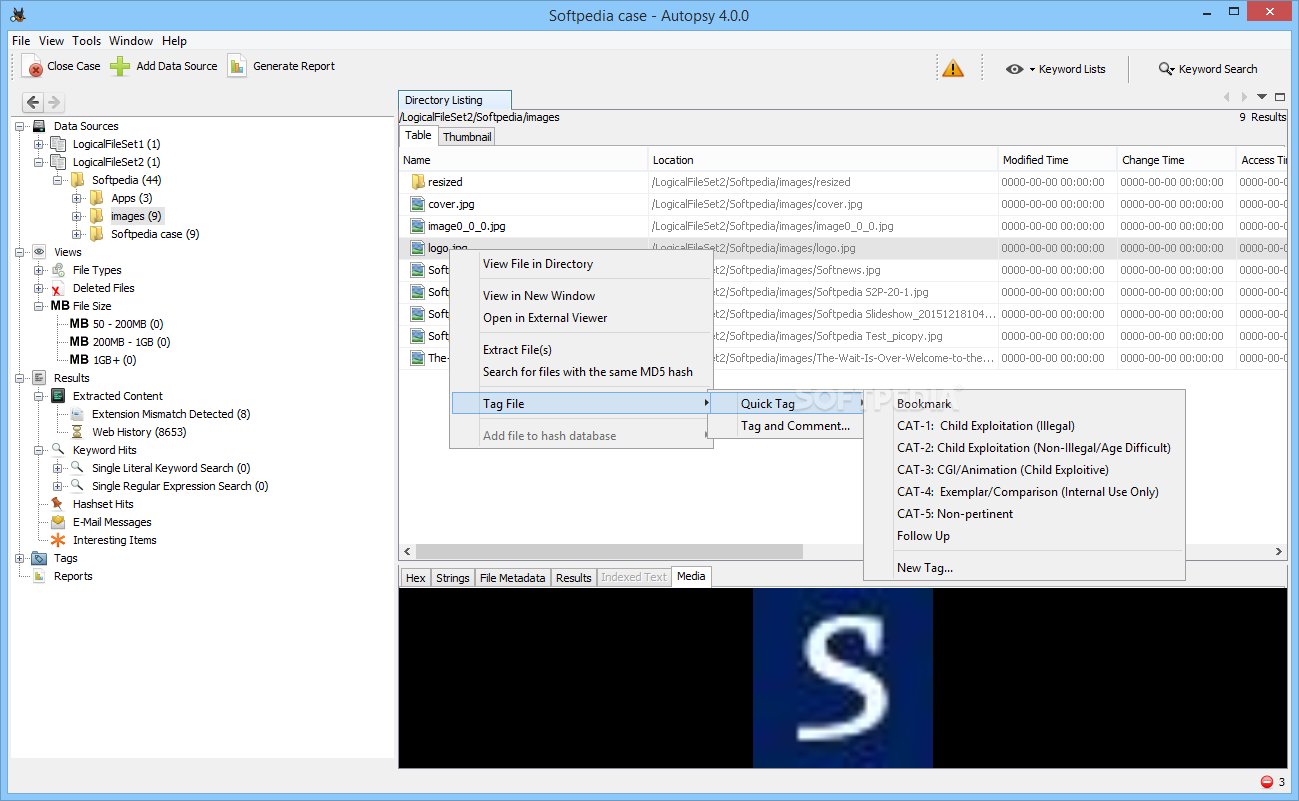1299x801 pixels.
Task: Switch to the Results viewer tab
Action: 573,578
